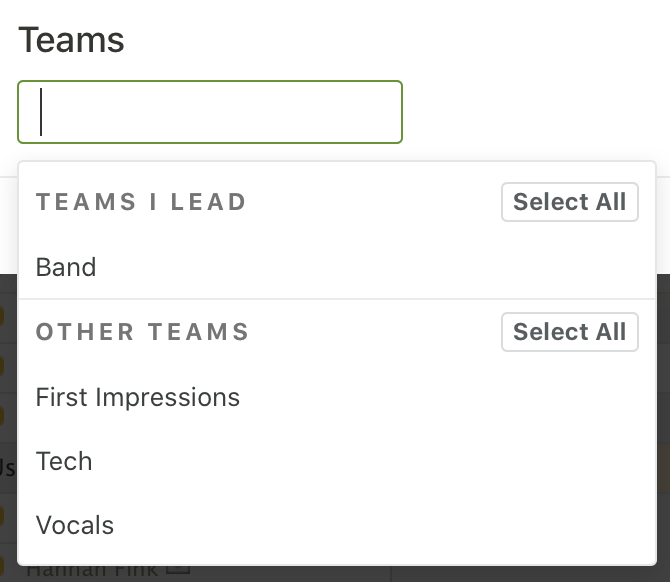The width and height of the screenshot is (670, 582).
Task: Select the Tech team option
Action: [x=64, y=461]
